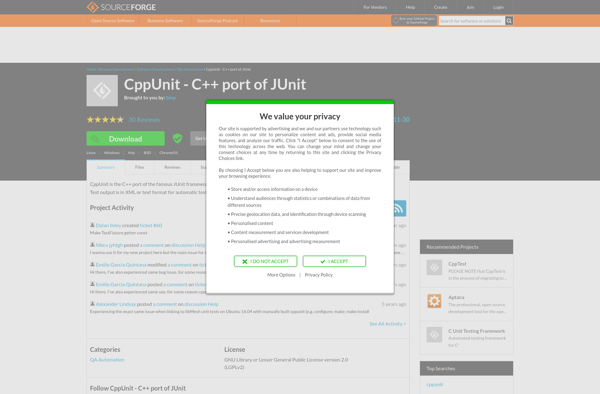Click Join in header
Viewport: 600px width, 394px height.
(x=470, y=7)
